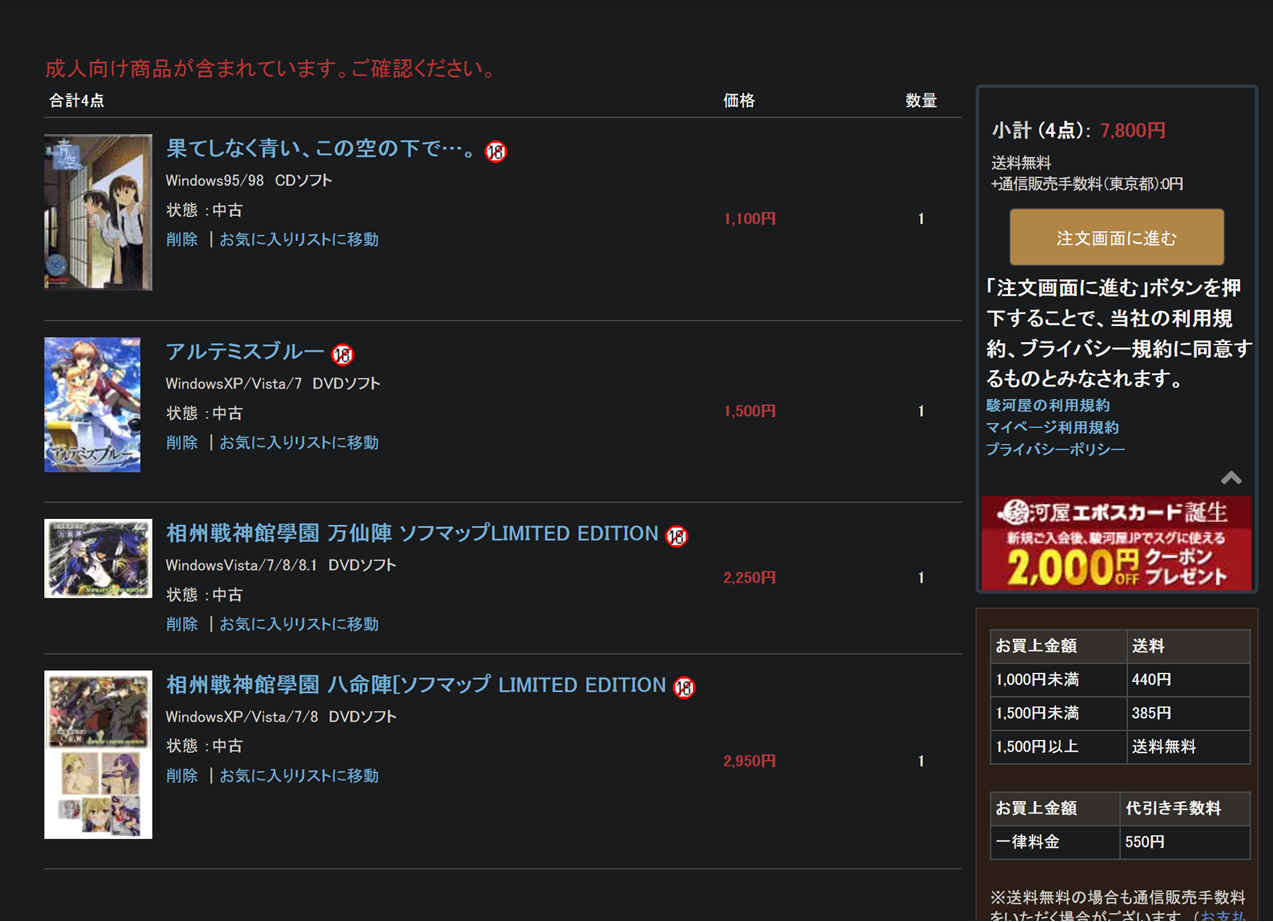Image resolution: width=1273 pixels, height=922 pixels.
Task: Open the 相州戦神館學園 万仙陣 title link
Action: [411, 534]
